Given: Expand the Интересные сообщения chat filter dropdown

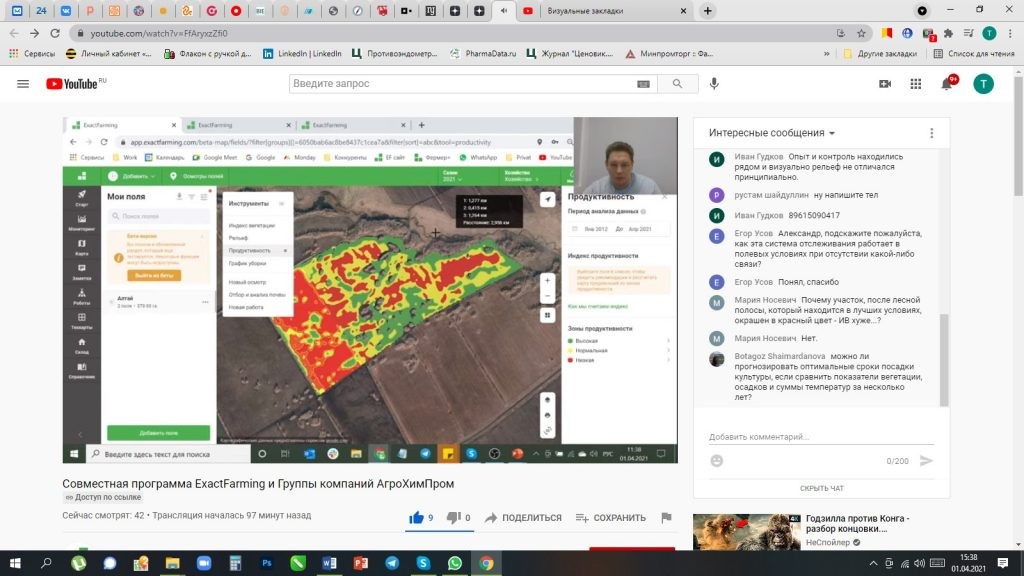Looking at the screenshot, I should pyautogui.click(x=772, y=133).
